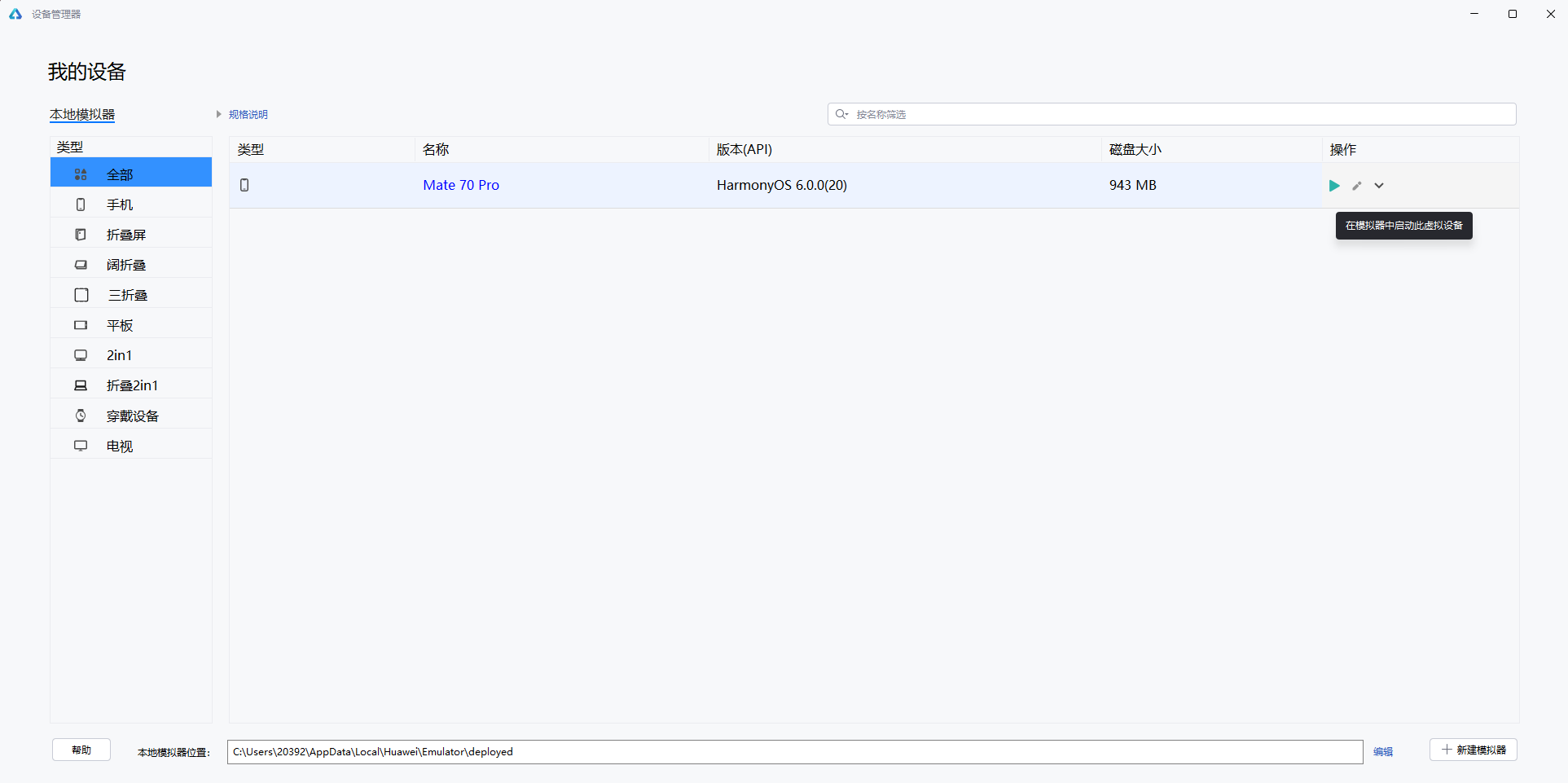This screenshot has width=1568, height=783.
Task: Click the local emulator path field
Action: click(795, 752)
